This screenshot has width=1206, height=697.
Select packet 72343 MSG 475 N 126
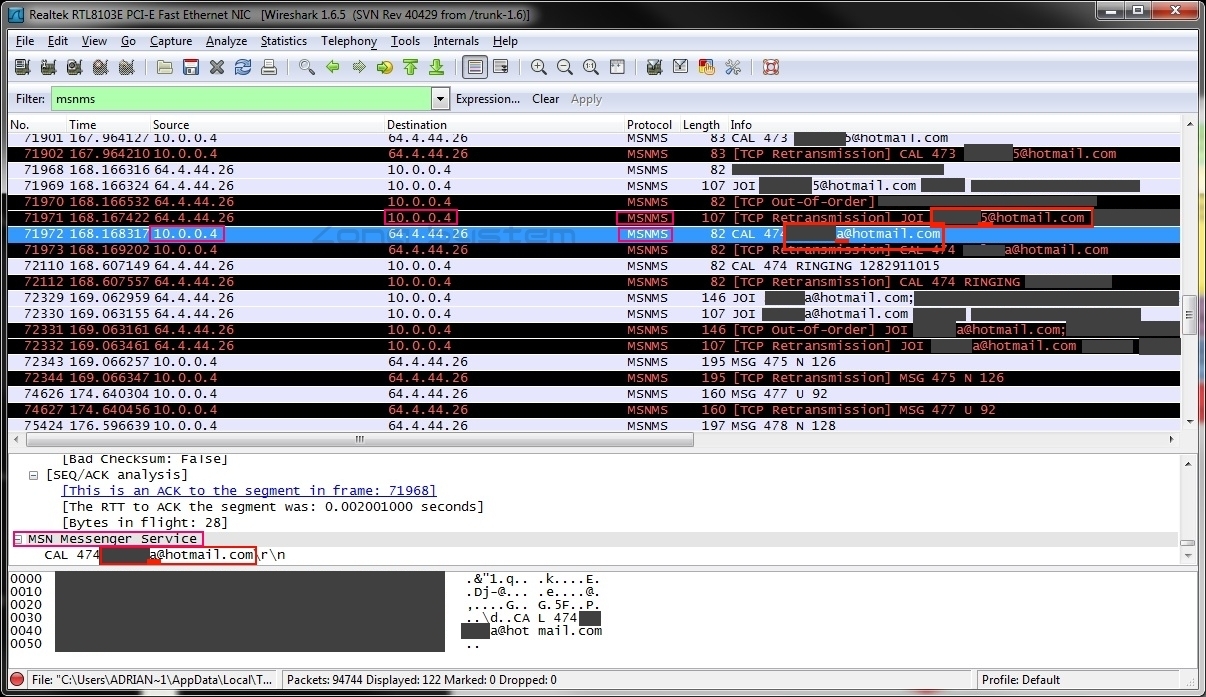click(x=594, y=362)
